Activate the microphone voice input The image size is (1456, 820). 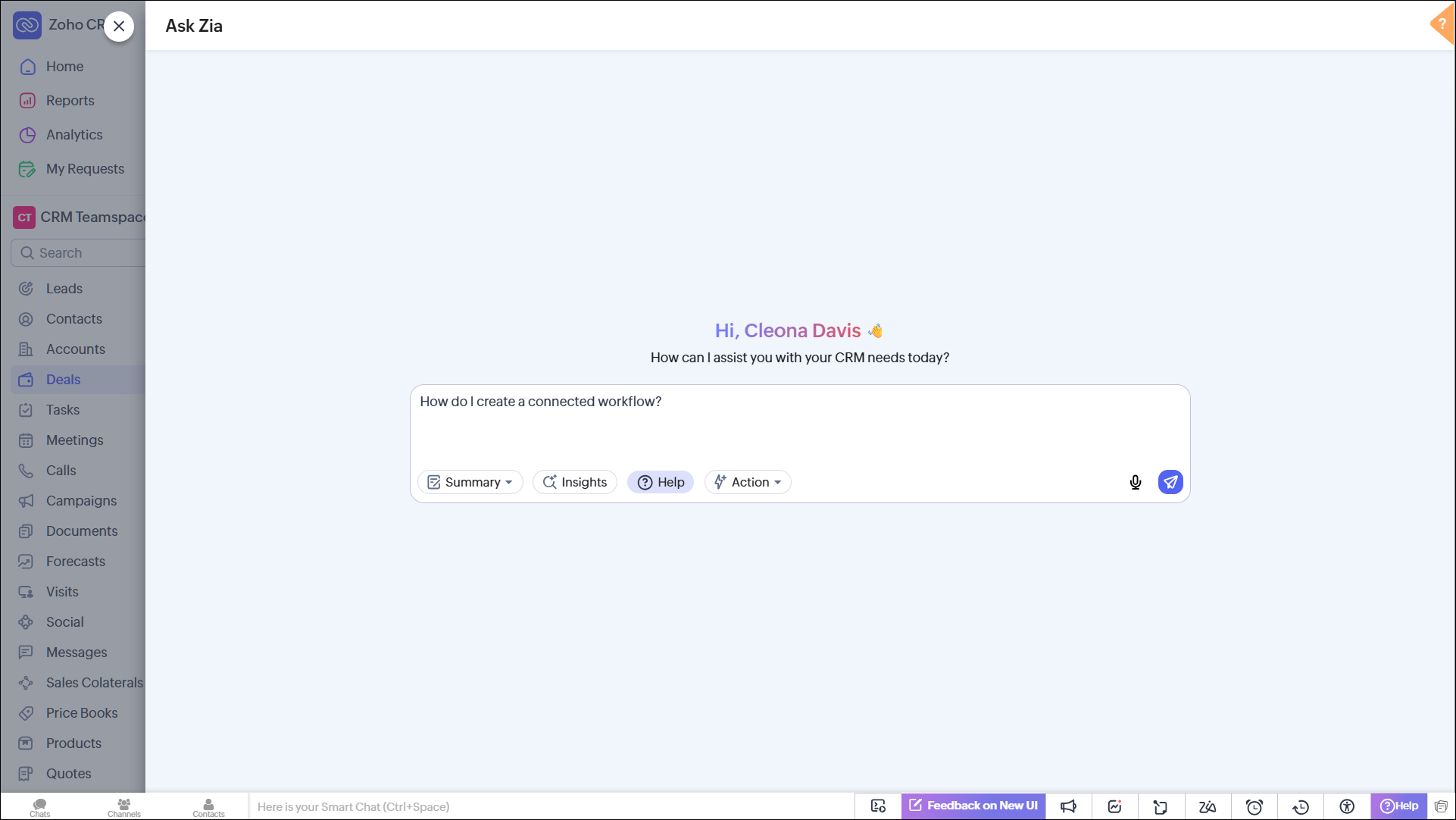1135,482
